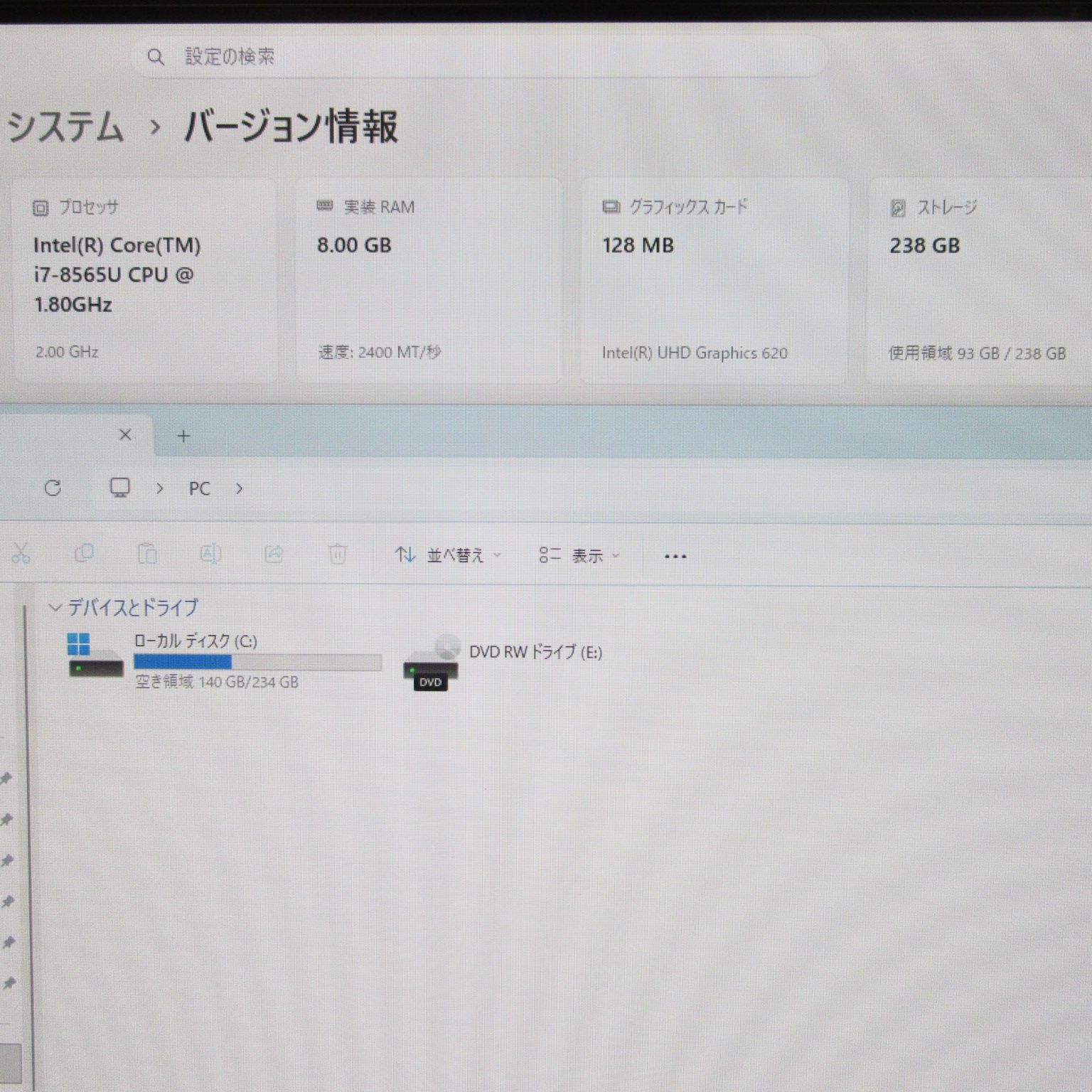
Task: Select 使用領域 93 GB / 238 GB text
Action: [977, 353]
